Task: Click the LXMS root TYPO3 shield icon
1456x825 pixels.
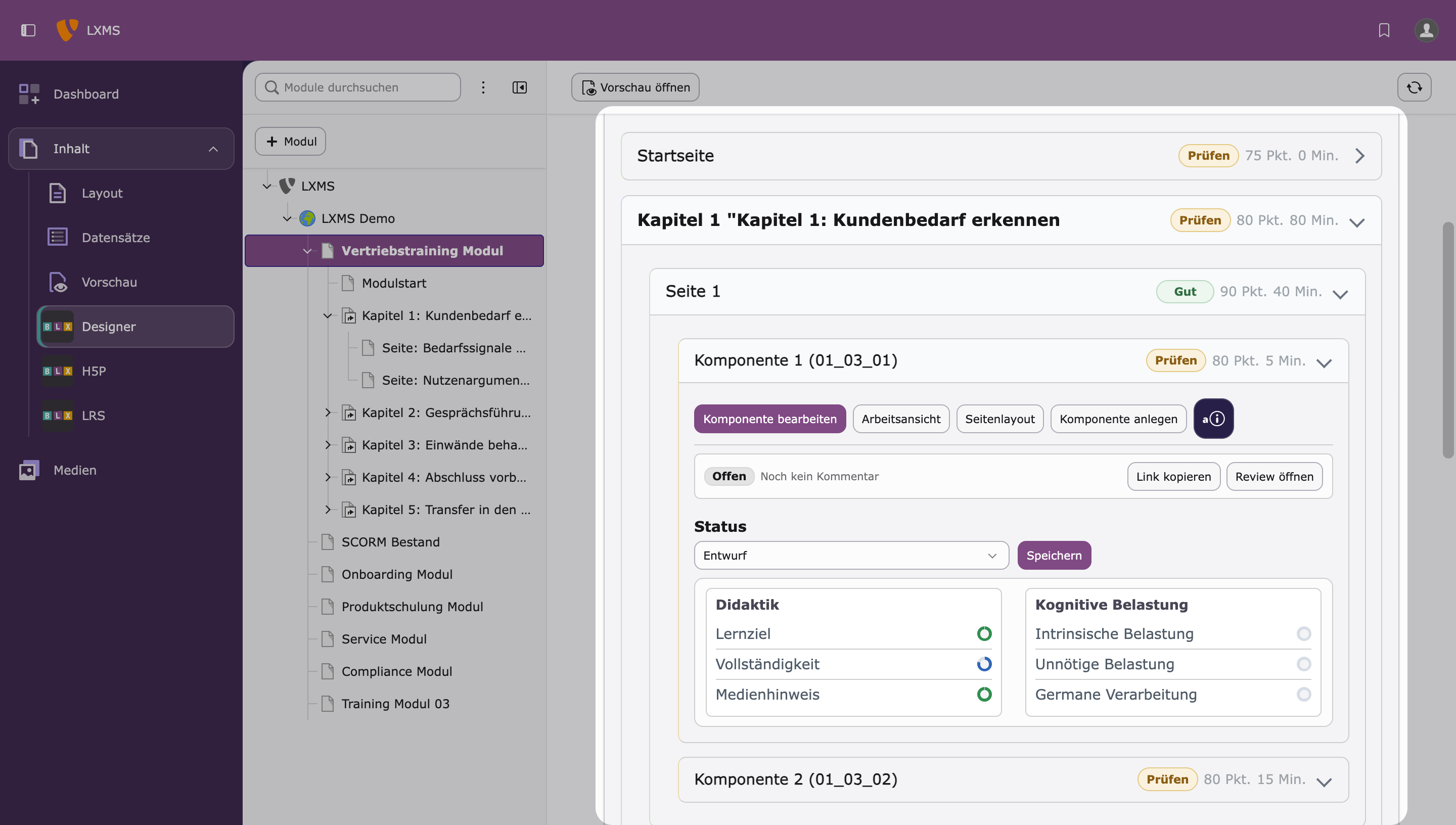Action: point(287,186)
